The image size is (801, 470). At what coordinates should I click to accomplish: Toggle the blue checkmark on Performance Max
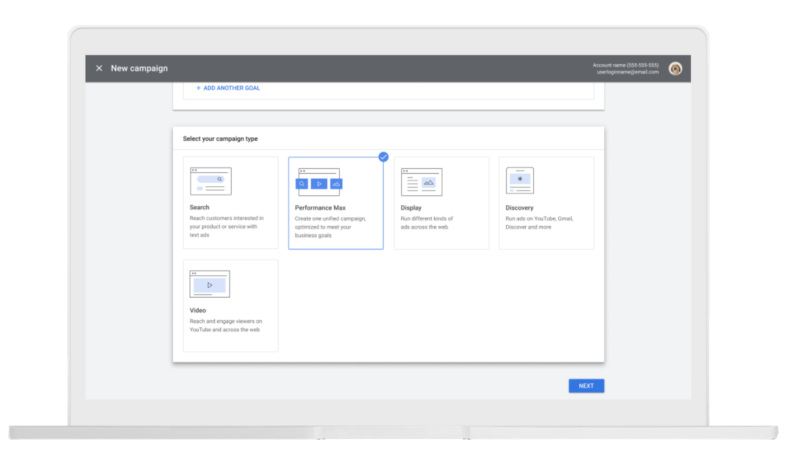383,157
